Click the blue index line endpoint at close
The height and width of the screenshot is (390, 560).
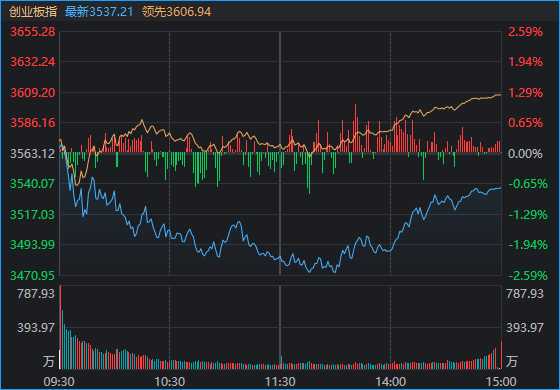501,187
